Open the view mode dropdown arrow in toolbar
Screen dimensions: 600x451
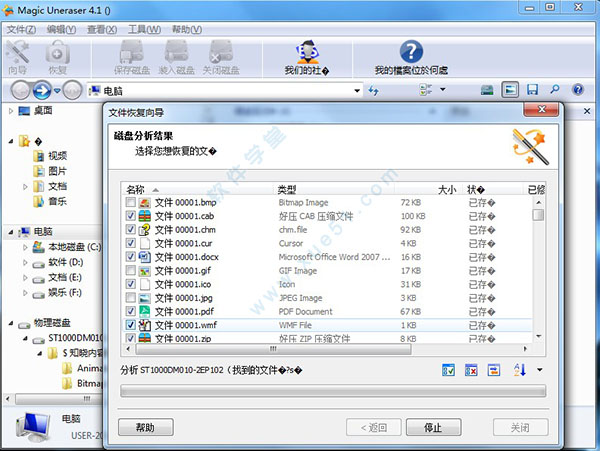tap(443, 89)
